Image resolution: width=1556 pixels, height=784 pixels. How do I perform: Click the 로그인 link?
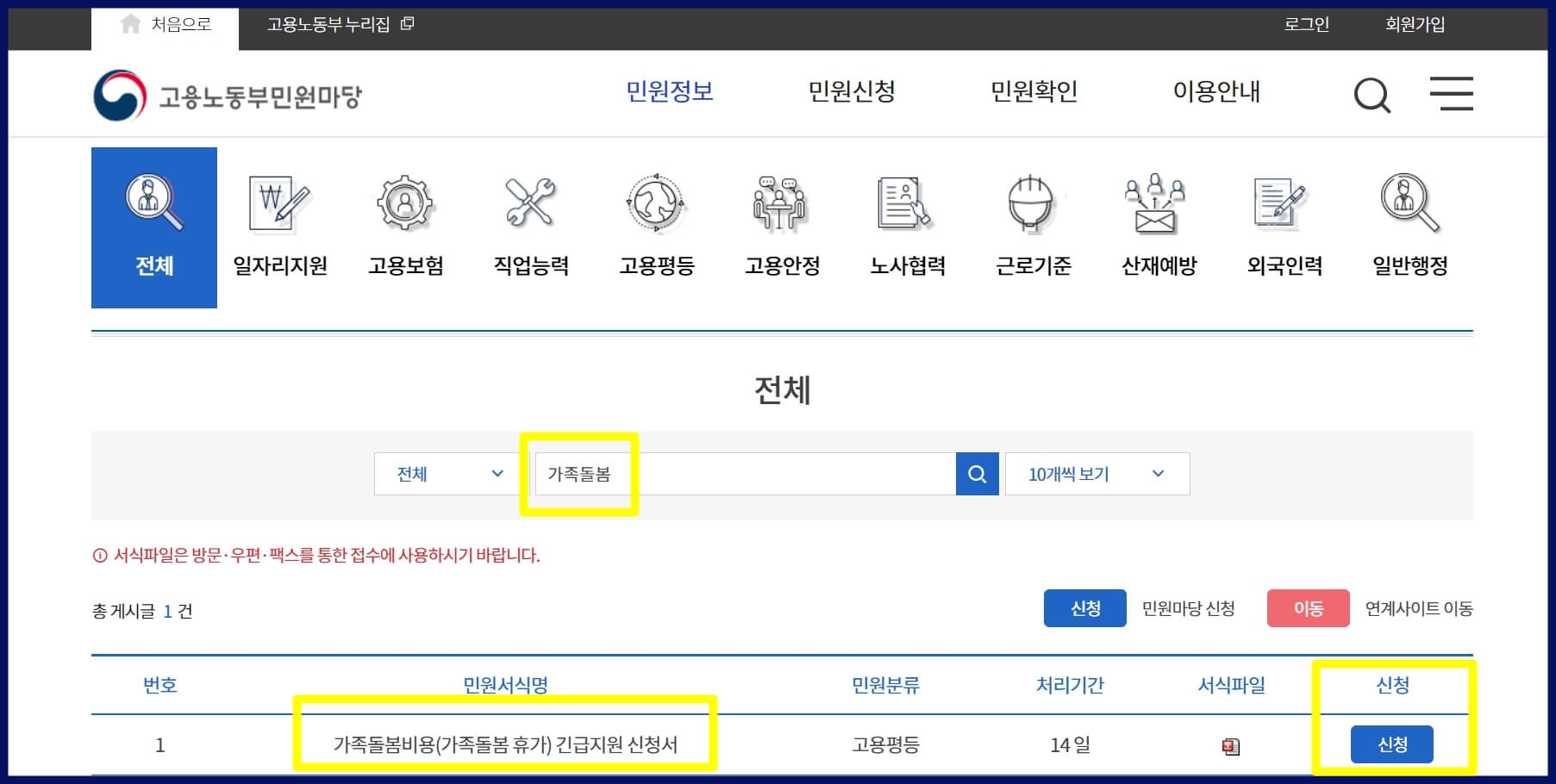[1307, 25]
